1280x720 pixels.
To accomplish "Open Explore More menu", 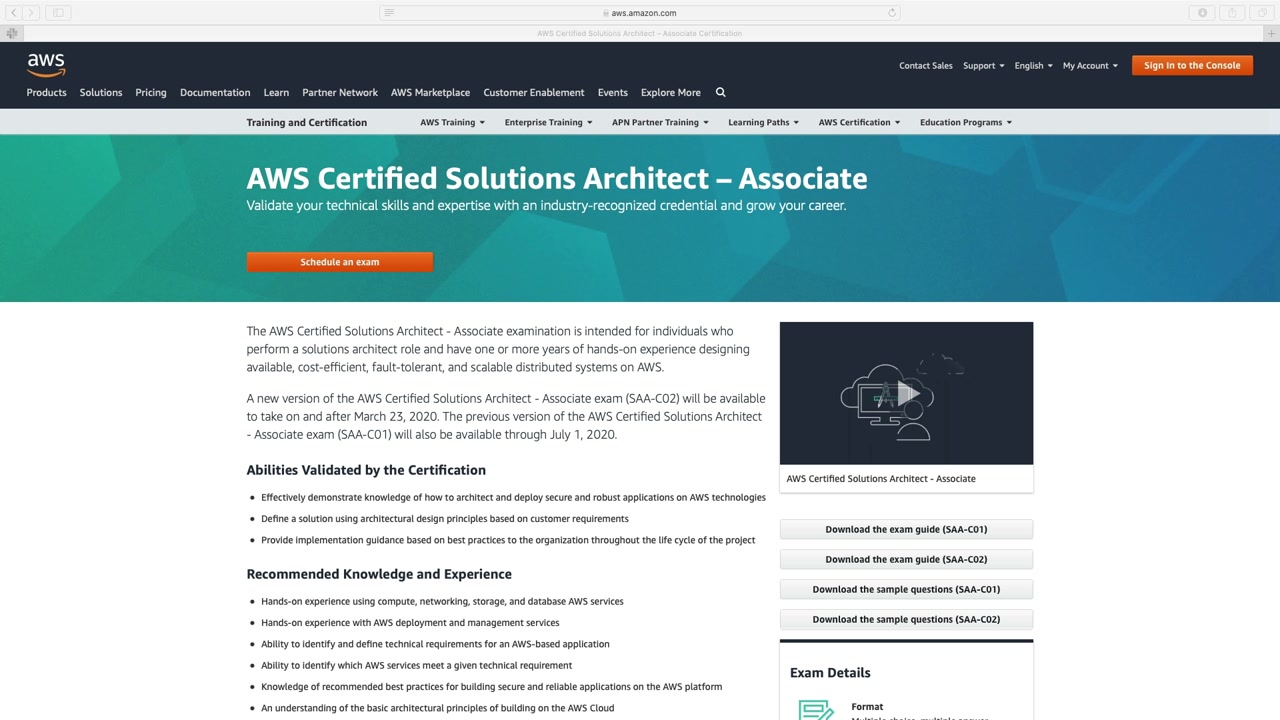I will [671, 92].
